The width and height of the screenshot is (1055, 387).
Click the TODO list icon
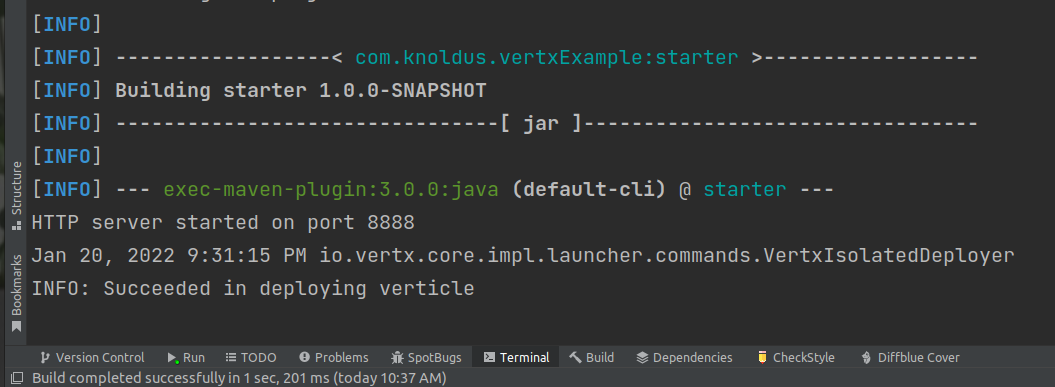tap(231, 357)
